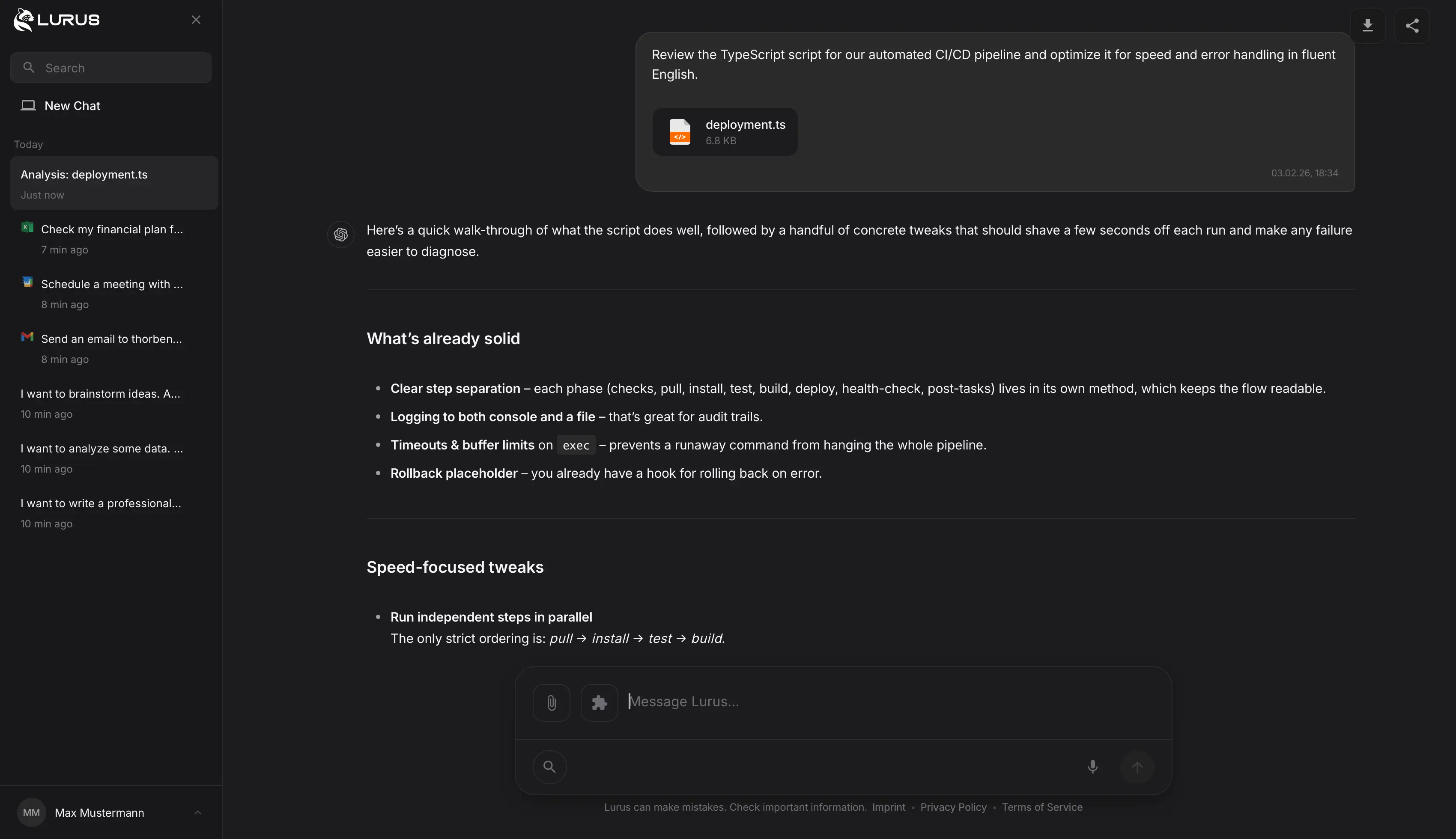This screenshot has height=839, width=1456.
Task: Focus the sidebar Search field
Action: click(x=110, y=68)
